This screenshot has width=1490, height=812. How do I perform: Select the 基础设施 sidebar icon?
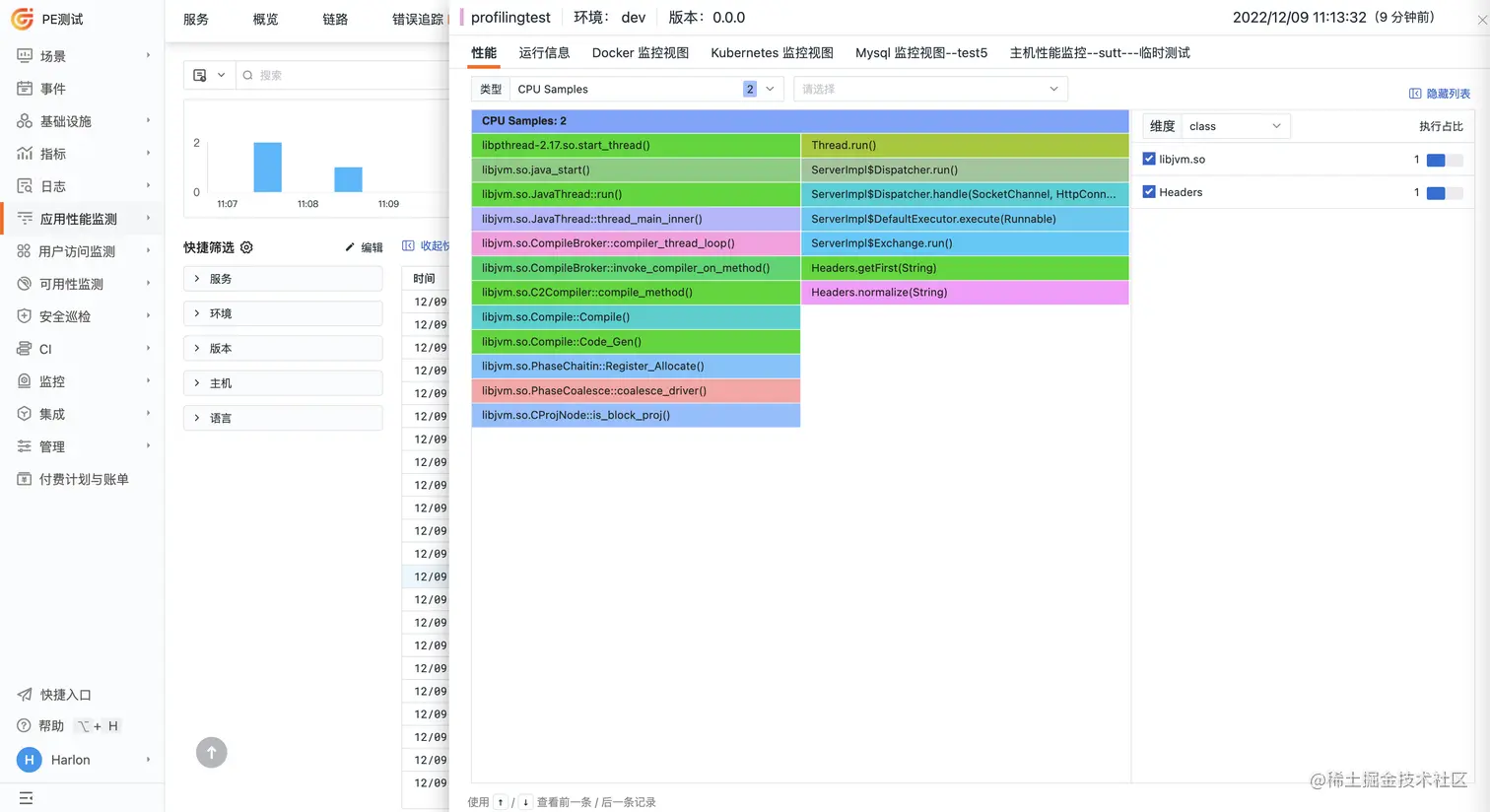click(25, 121)
